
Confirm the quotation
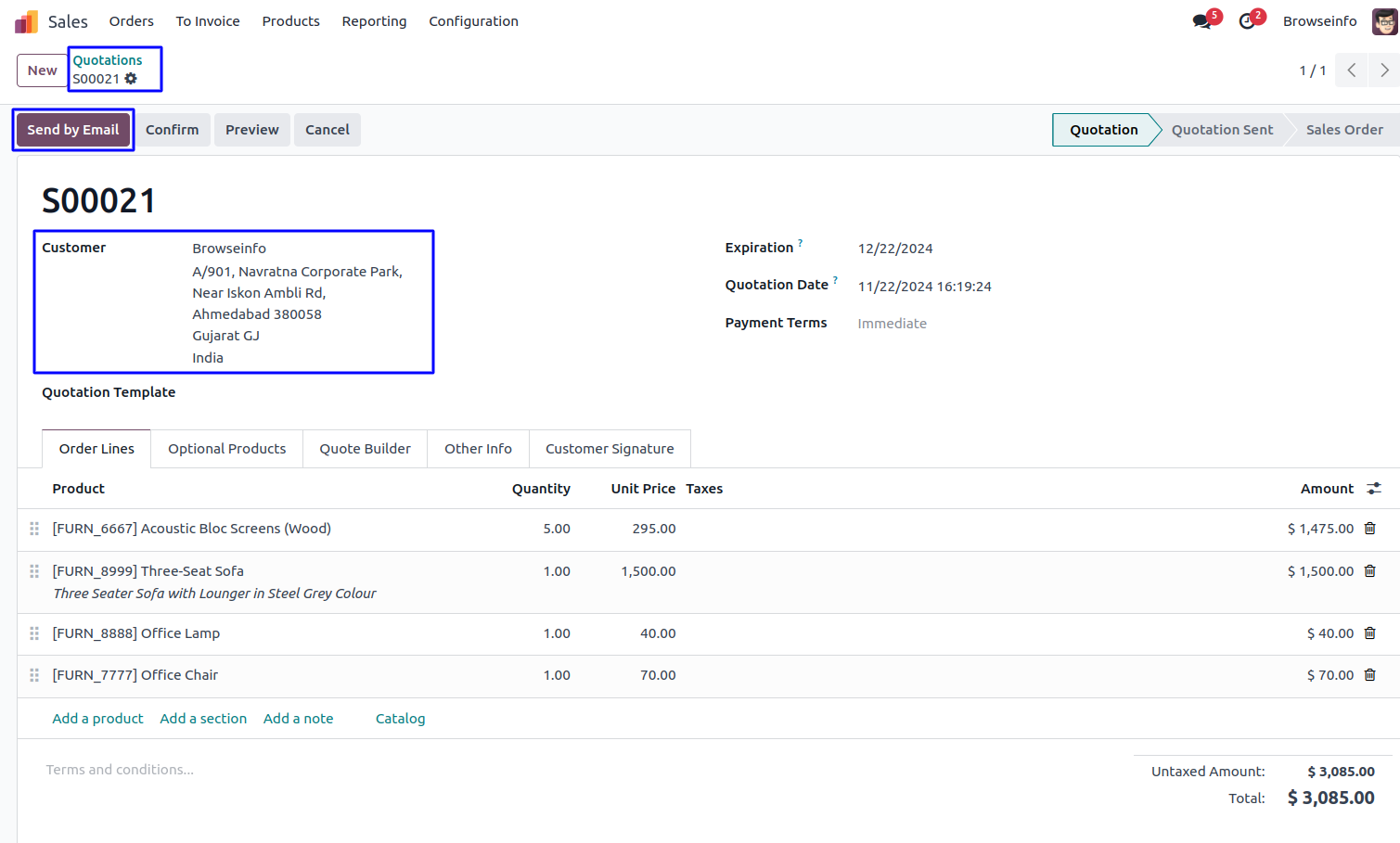(172, 130)
